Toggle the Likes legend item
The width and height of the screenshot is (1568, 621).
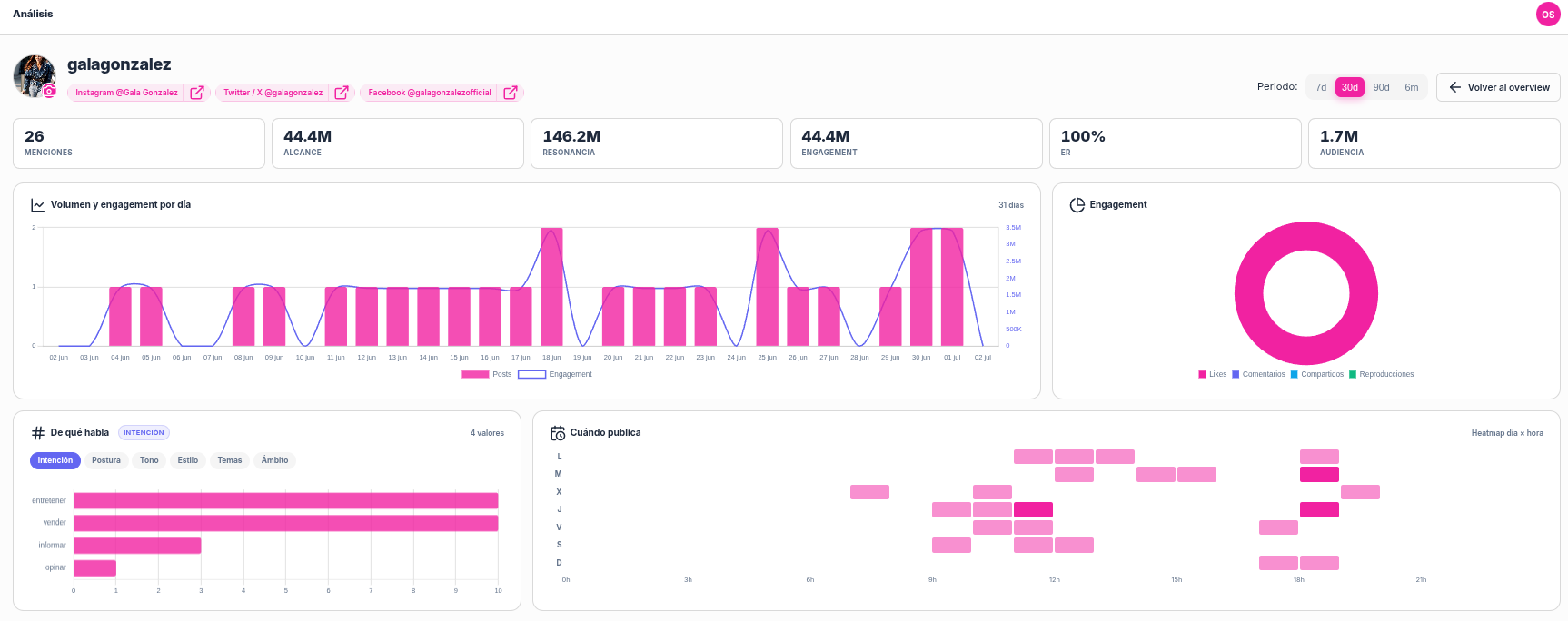(1213, 374)
